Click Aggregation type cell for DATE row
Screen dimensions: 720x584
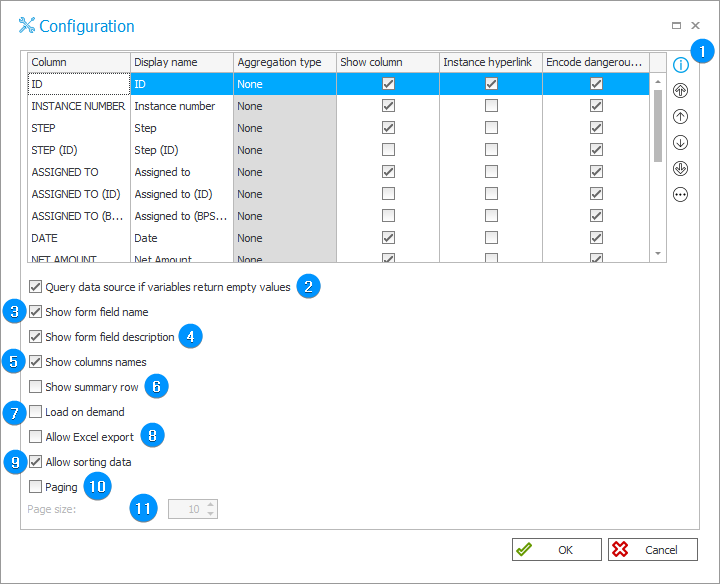pyautogui.click(x=285, y=238)
